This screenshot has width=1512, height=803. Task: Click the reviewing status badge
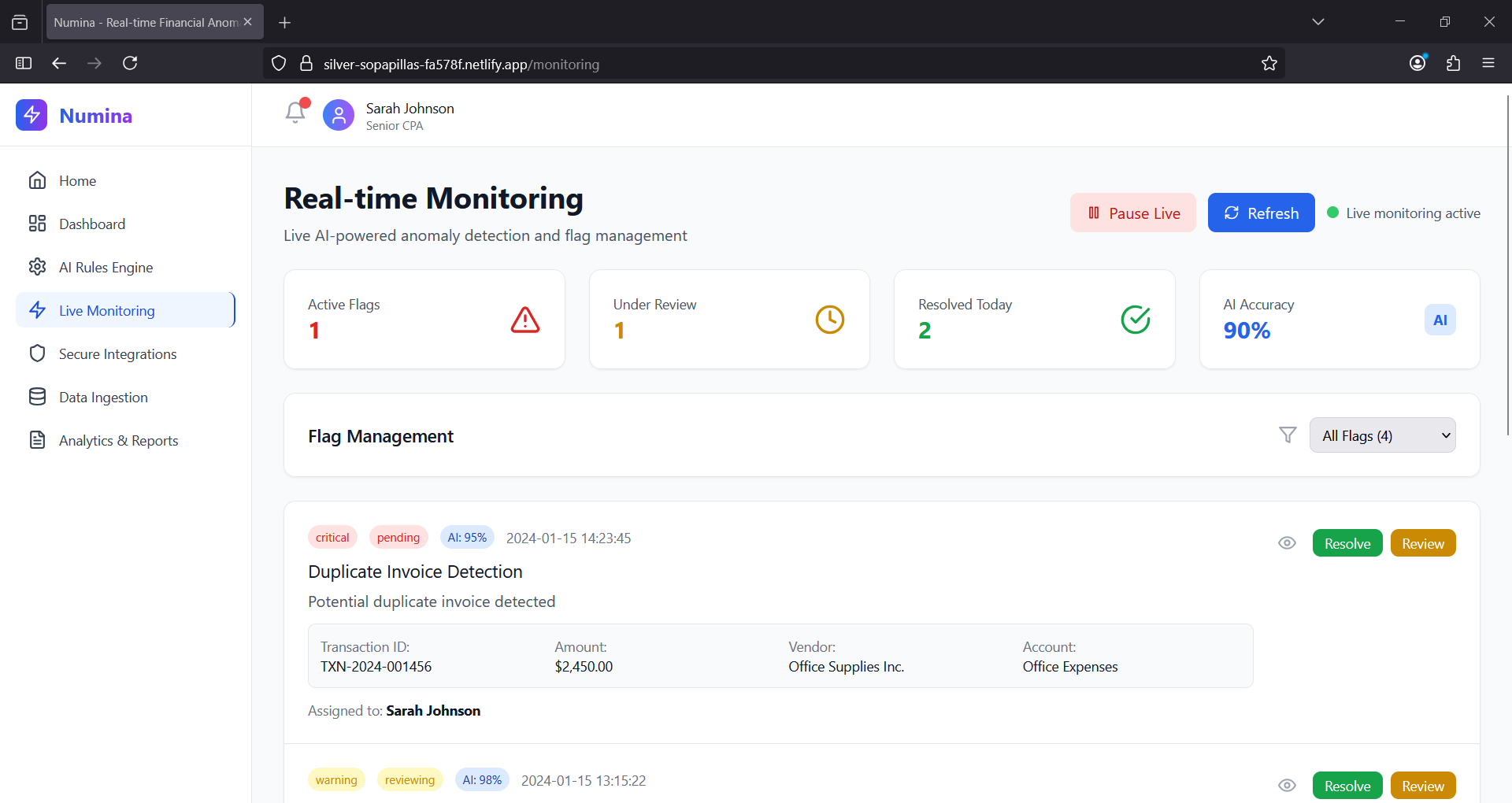(x=409, y=780)
